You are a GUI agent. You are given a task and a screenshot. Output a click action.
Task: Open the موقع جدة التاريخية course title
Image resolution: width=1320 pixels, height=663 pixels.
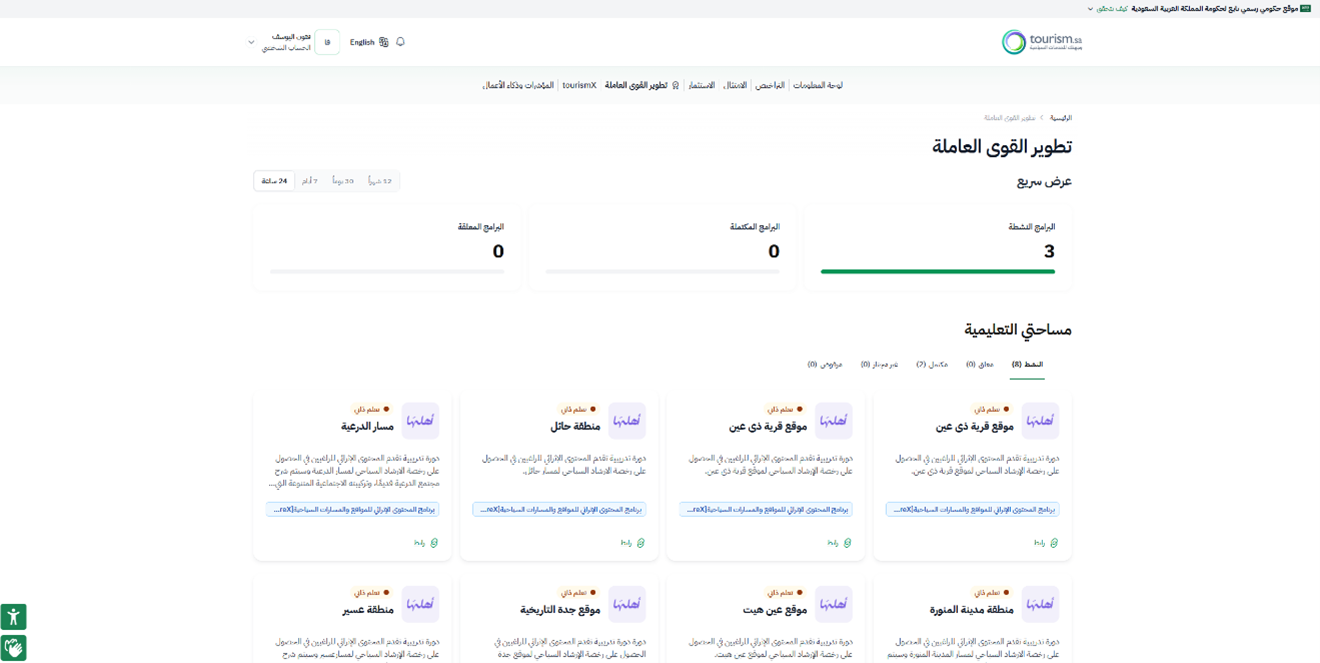coord(560,609)
